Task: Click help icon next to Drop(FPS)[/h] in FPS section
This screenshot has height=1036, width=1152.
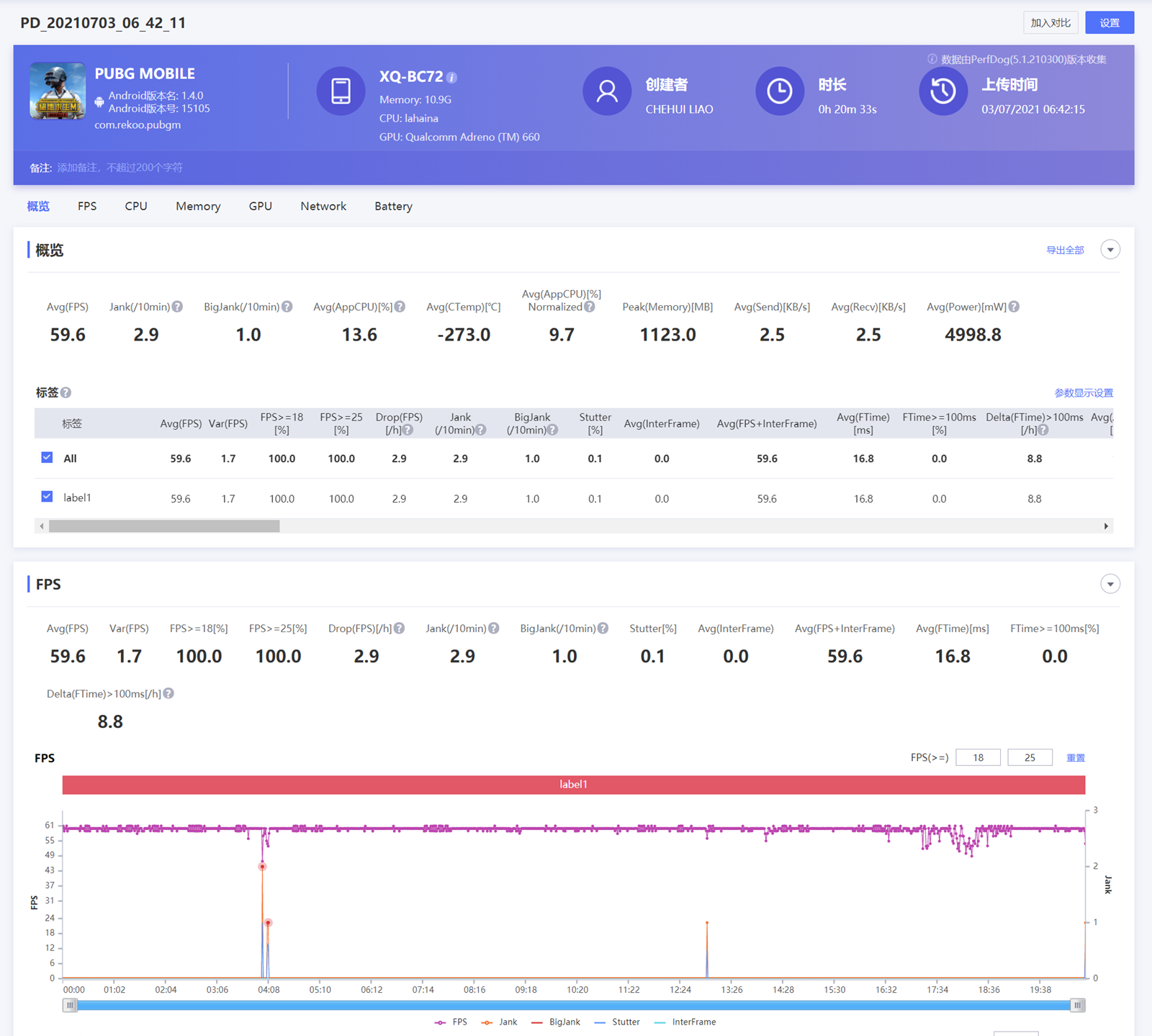Action: tap(400, 629)
